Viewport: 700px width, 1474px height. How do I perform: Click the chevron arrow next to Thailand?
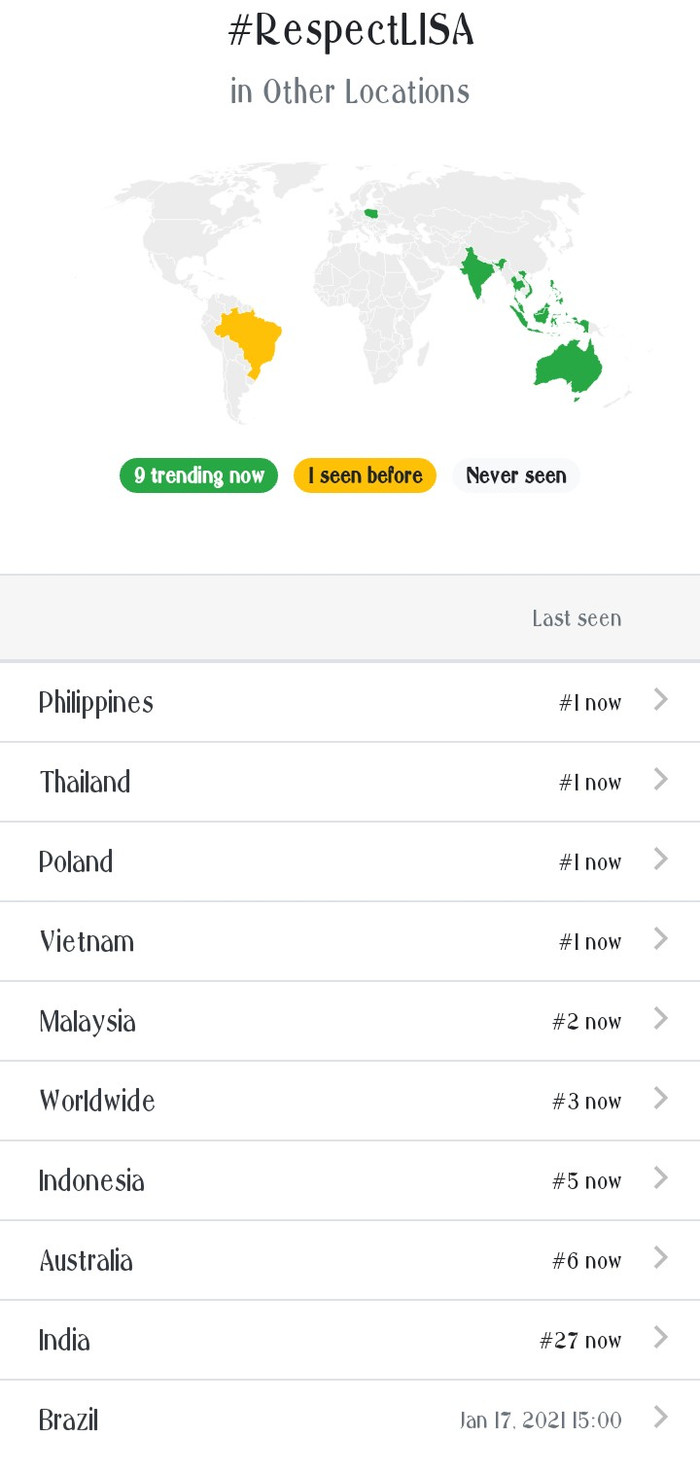660,780
